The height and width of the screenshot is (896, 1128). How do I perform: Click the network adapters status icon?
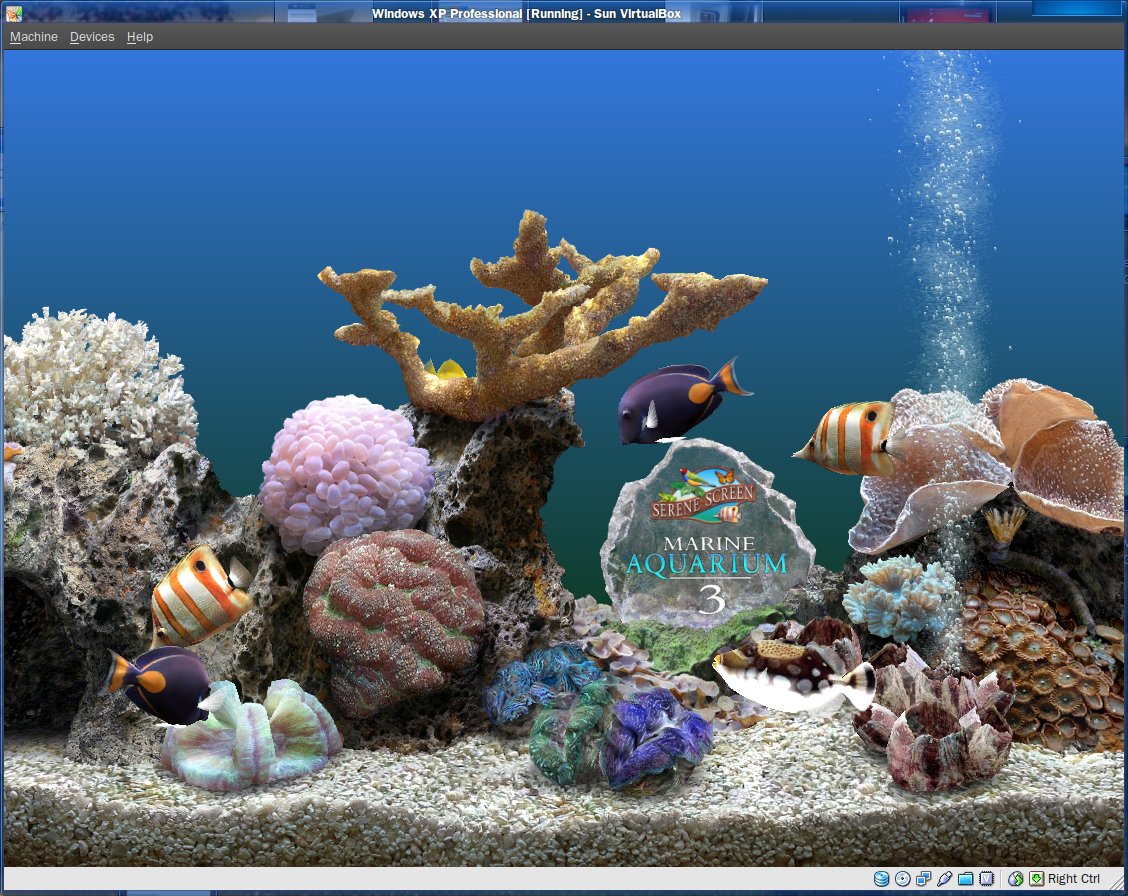[x=924, y=878]
